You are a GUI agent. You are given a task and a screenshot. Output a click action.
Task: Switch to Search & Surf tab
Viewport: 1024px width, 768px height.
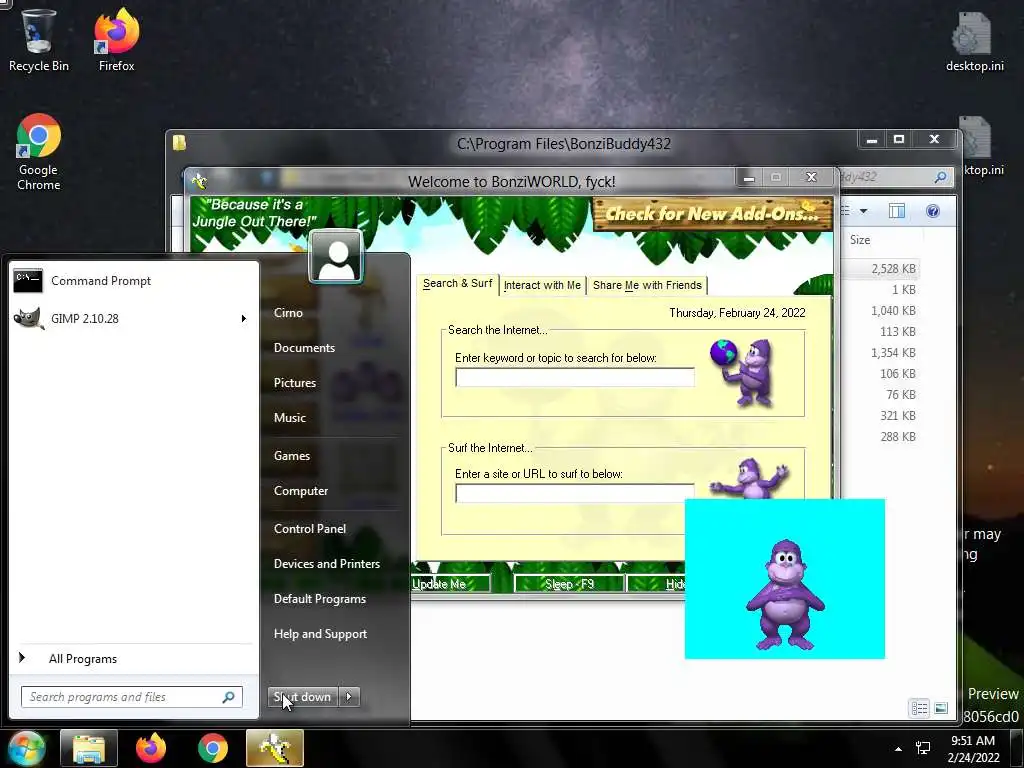[457, 284]
